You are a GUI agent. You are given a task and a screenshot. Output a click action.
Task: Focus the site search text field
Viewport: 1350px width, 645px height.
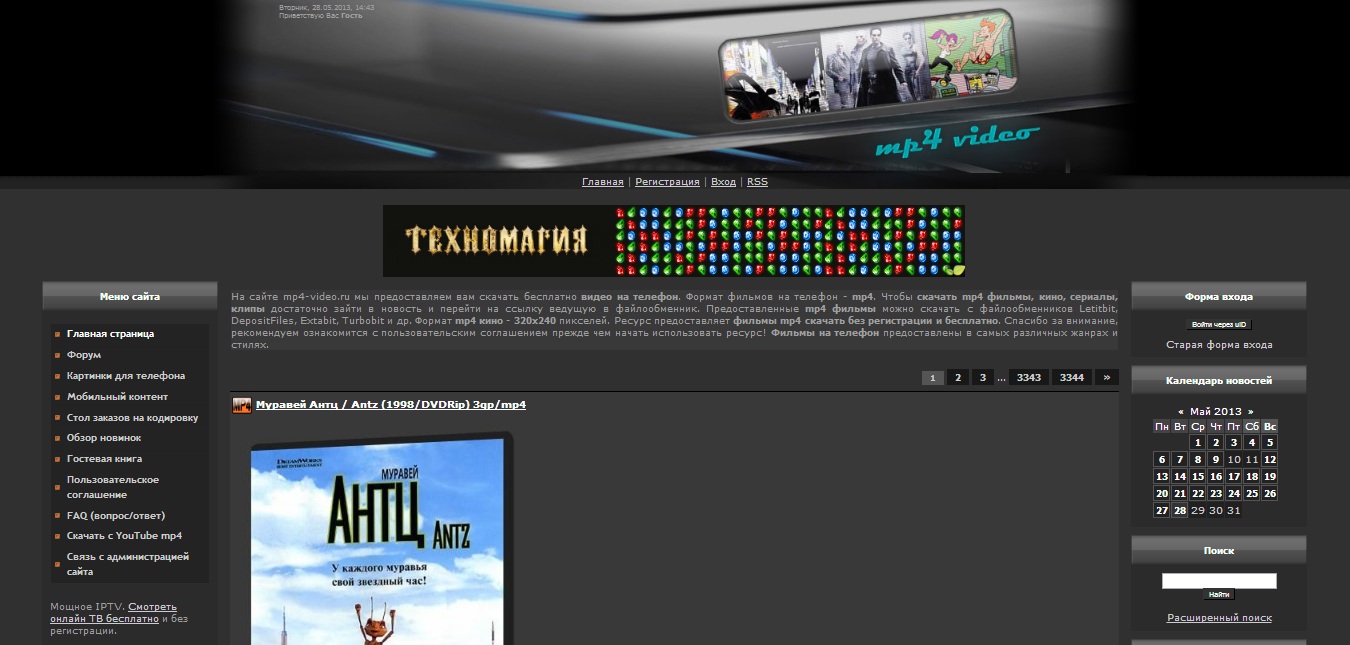click(1219, 581)
